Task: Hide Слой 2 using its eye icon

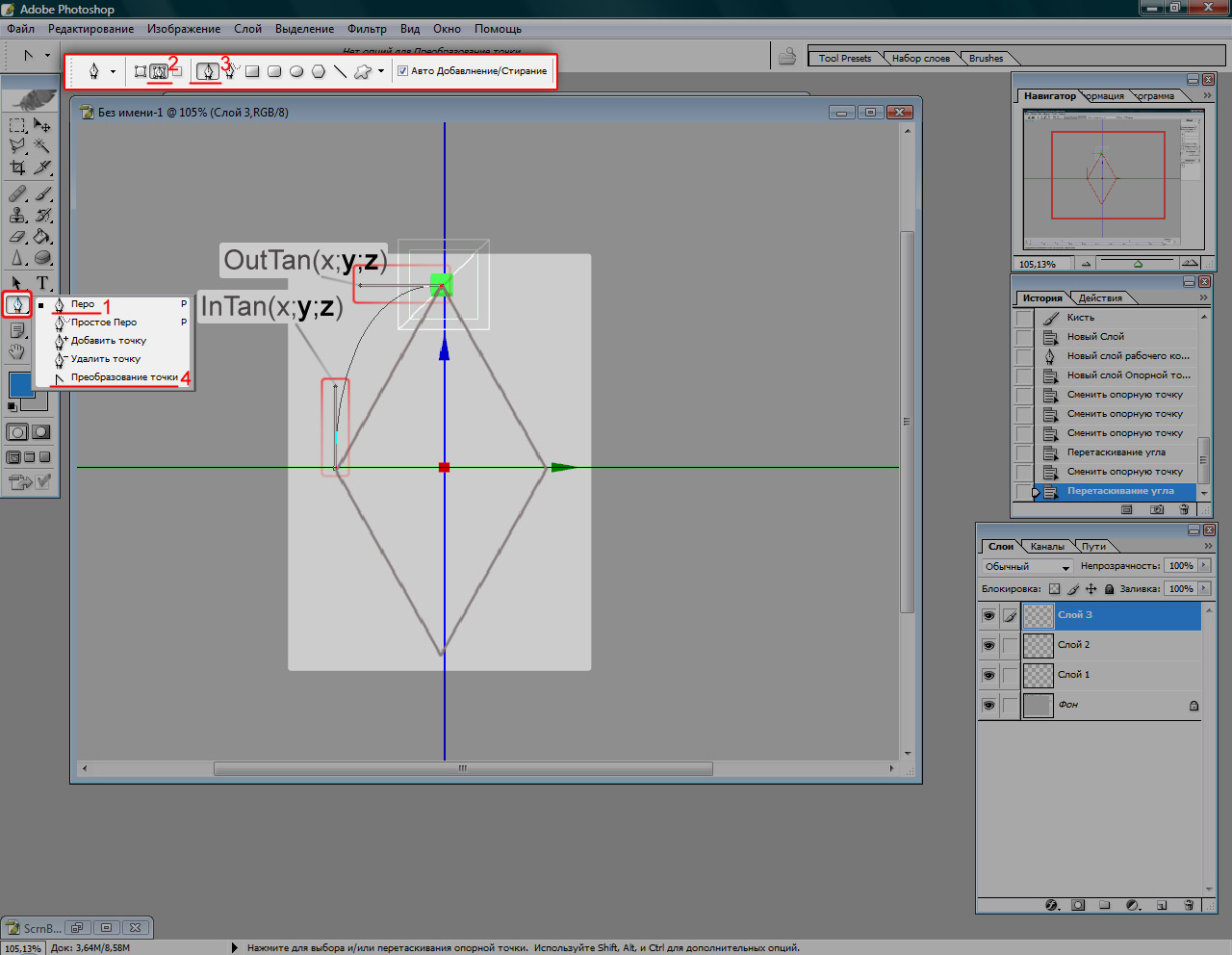Action: tap(988, 645)
